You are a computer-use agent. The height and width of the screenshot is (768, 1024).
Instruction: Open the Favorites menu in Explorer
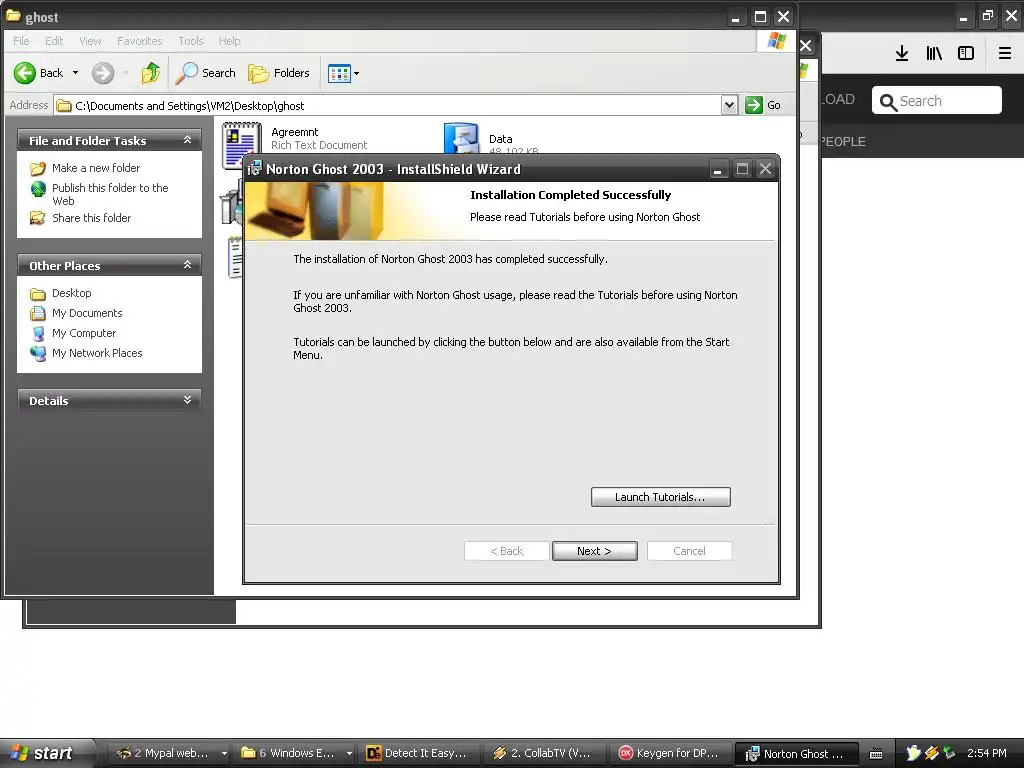140,41
